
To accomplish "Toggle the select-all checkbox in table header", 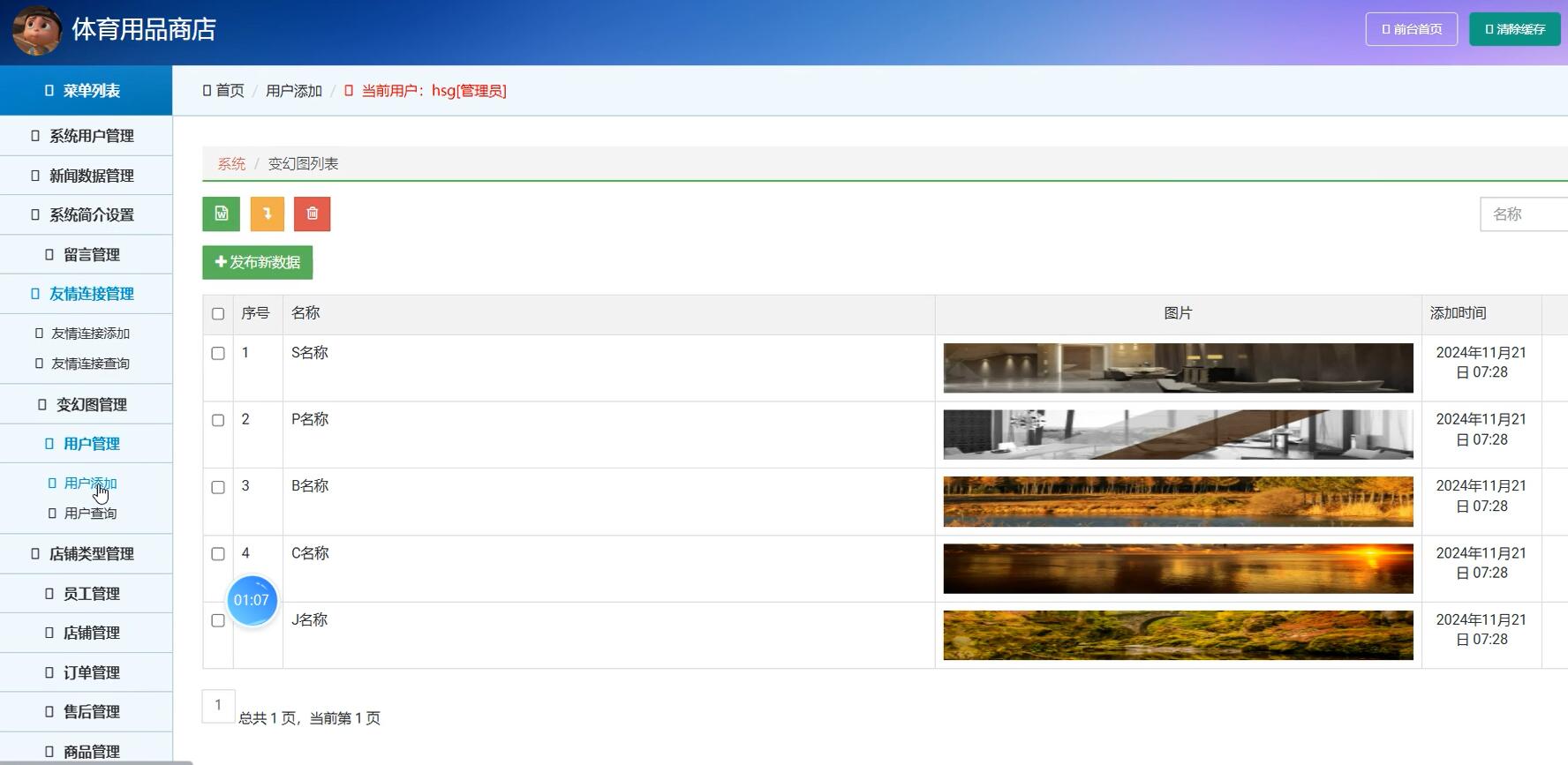I will [x=218, y=314].
